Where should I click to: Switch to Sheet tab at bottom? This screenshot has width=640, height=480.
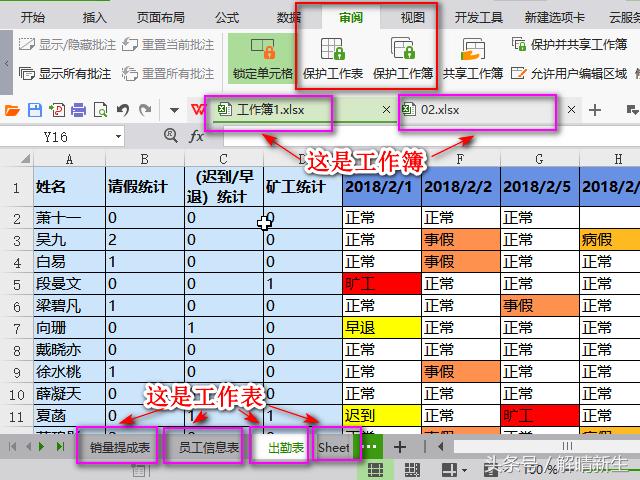pos(334,447)
